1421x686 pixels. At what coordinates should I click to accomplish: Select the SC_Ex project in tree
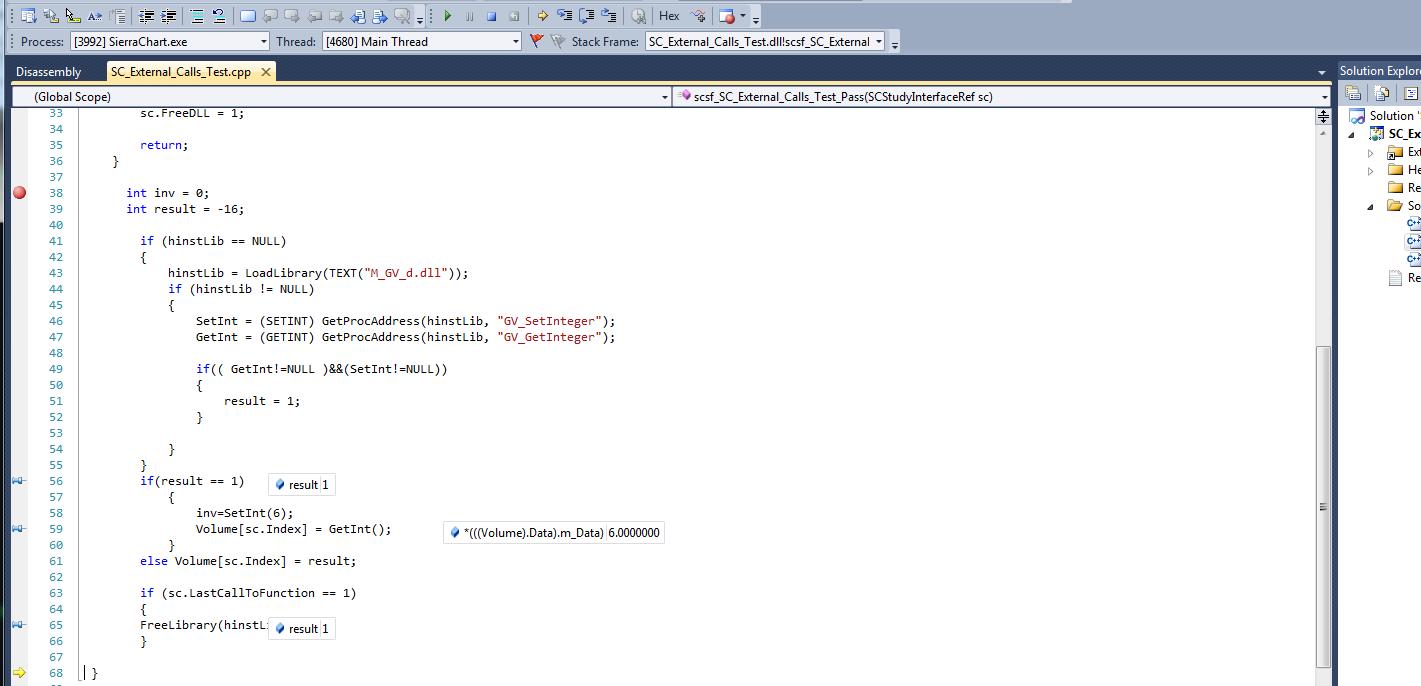(x=1404, y=134)
